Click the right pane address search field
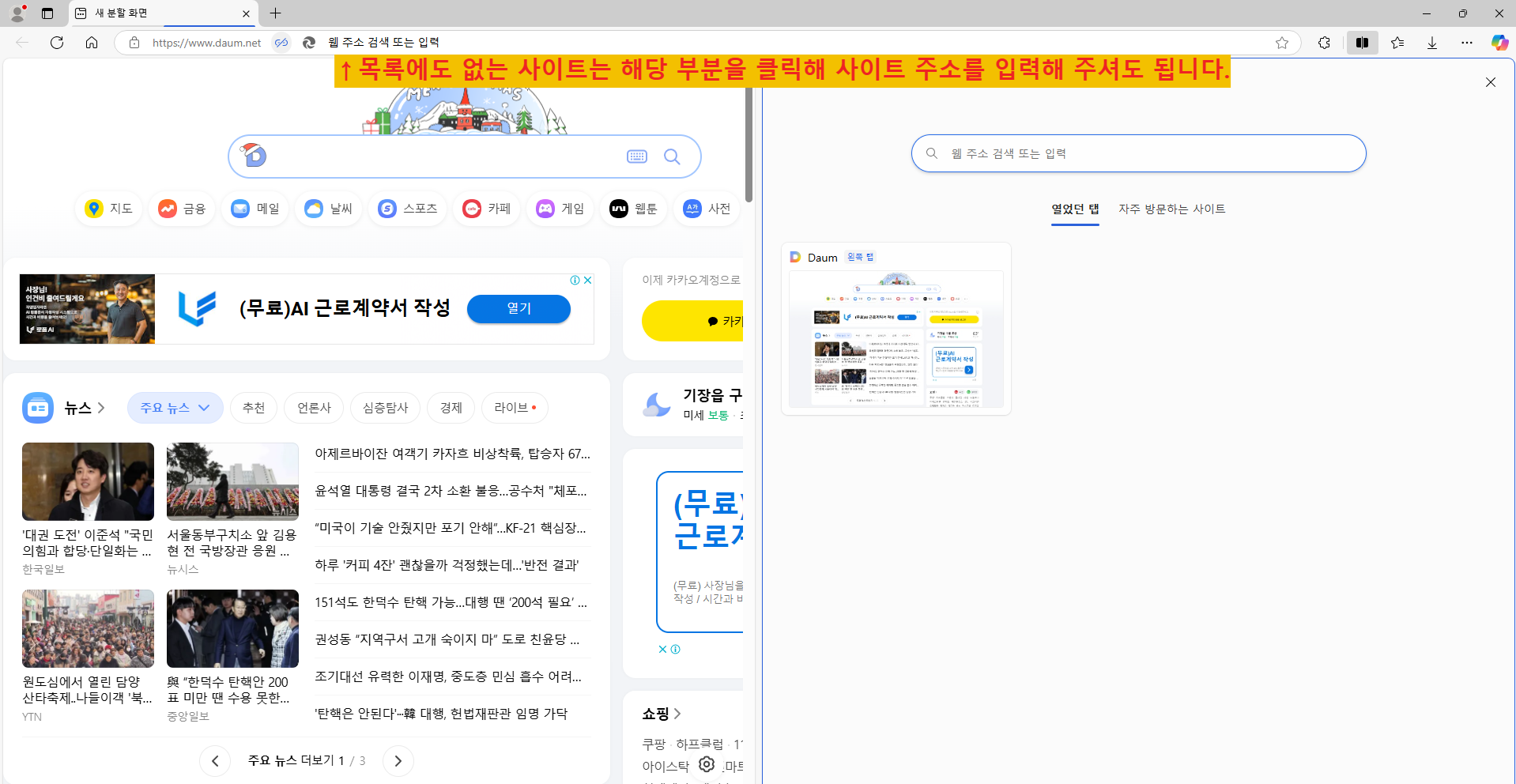 click(x=1138, y=153)
